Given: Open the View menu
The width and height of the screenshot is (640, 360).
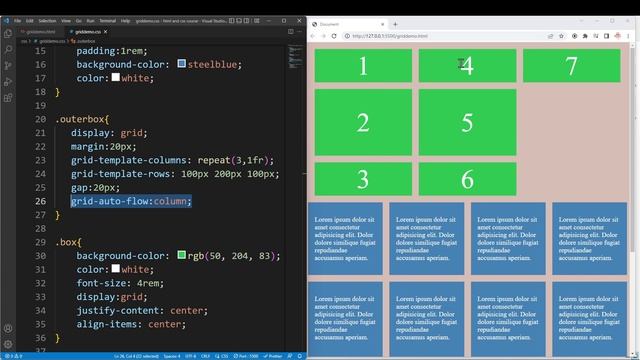Looking at the screenshot, I should click(66, 20).
